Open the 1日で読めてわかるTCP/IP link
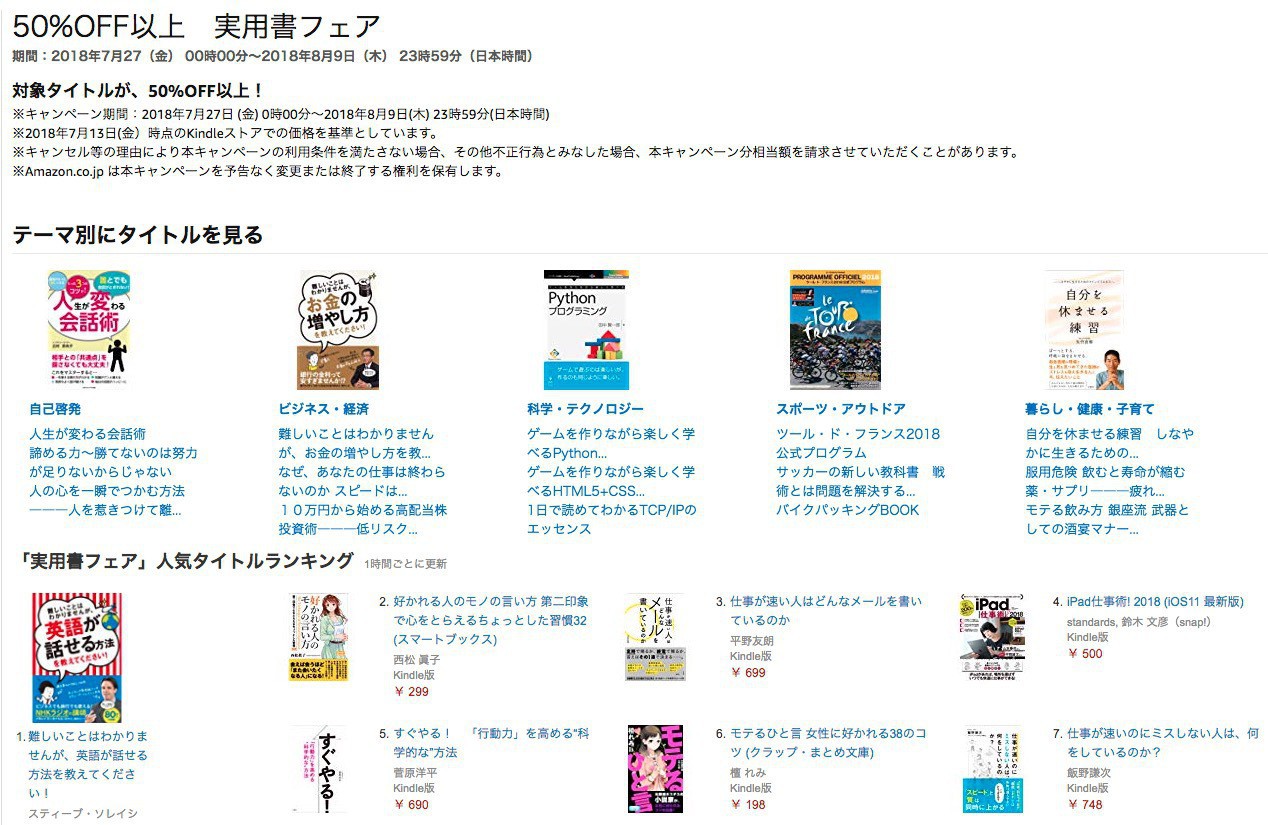This screenshot has height=825, width=1268. [x=612, y=519]
